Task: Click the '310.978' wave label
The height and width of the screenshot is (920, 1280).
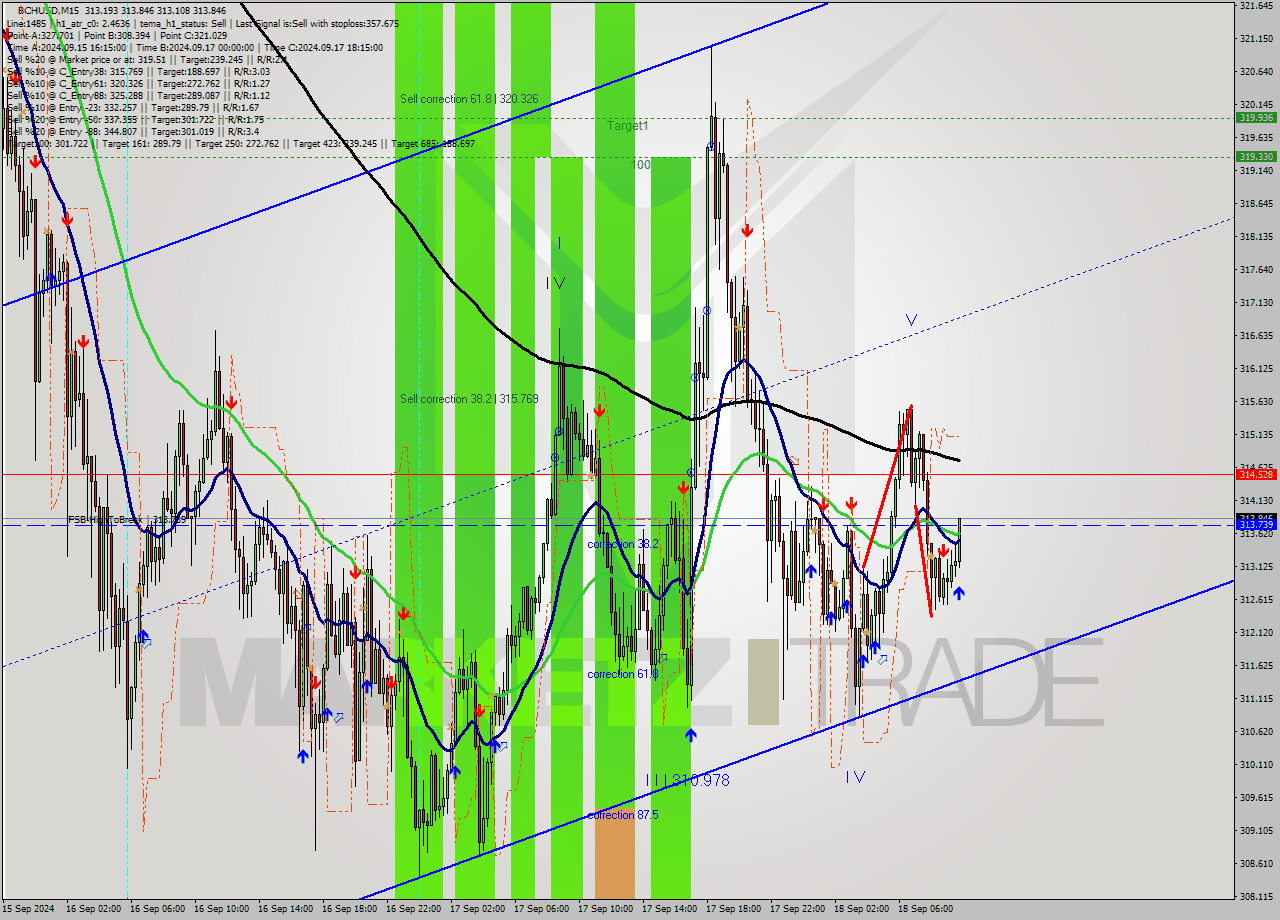Action: [x=700, y=780]
